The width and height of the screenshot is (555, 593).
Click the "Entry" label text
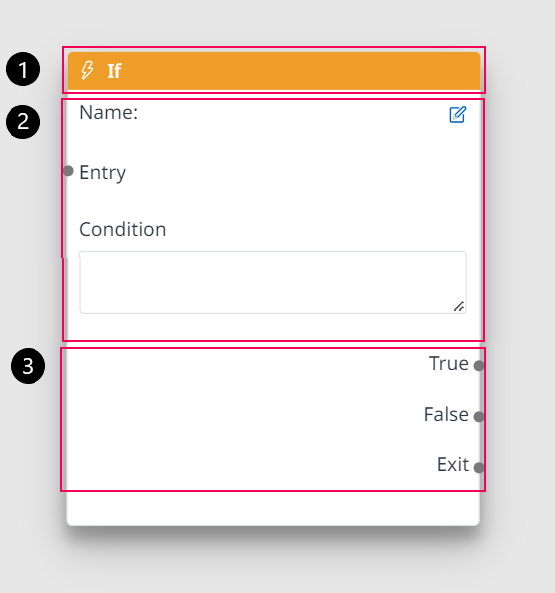102,173
